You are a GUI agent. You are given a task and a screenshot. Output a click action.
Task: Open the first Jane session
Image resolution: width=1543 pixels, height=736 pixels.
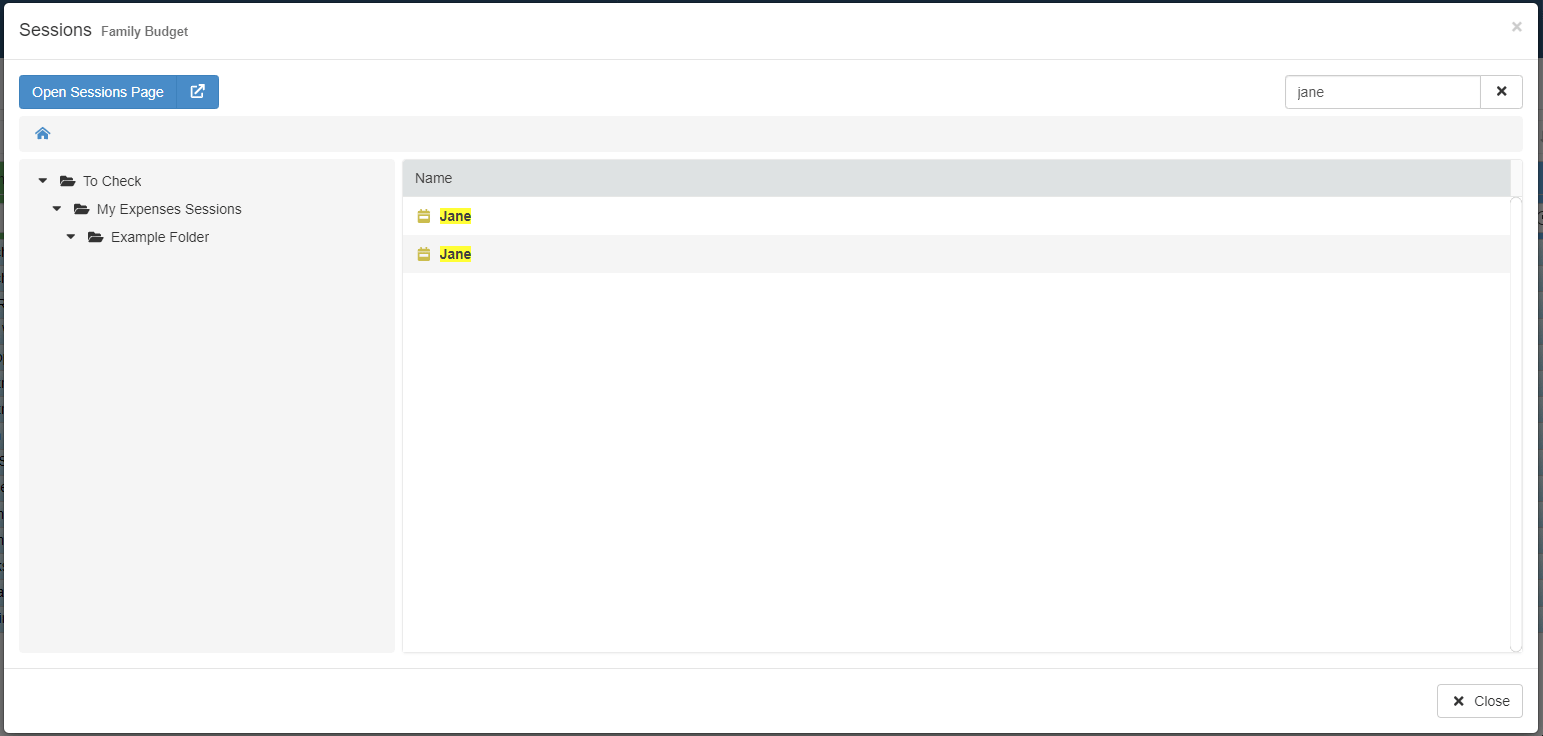point(455,216)
